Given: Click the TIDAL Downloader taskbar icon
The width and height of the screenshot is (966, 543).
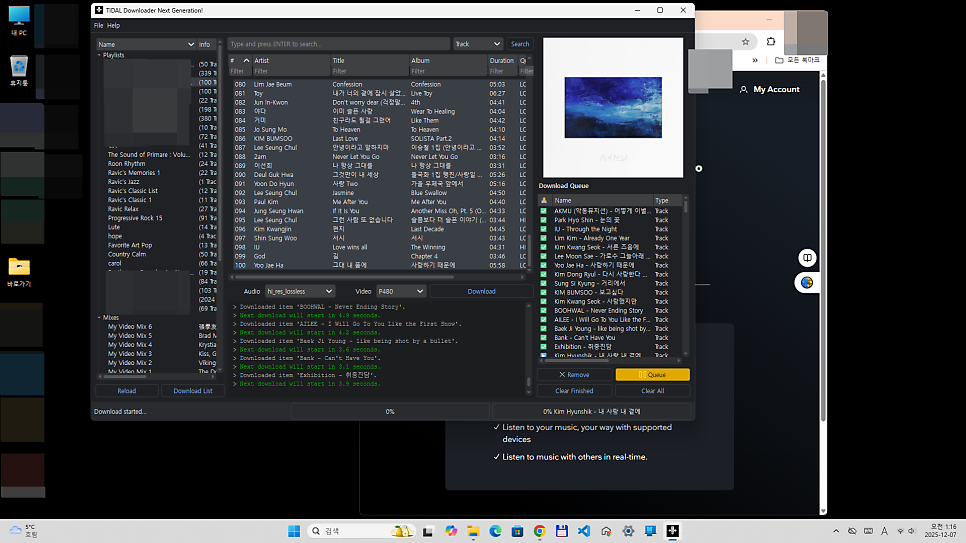Looking at the screenshot, I should point(673,531).
